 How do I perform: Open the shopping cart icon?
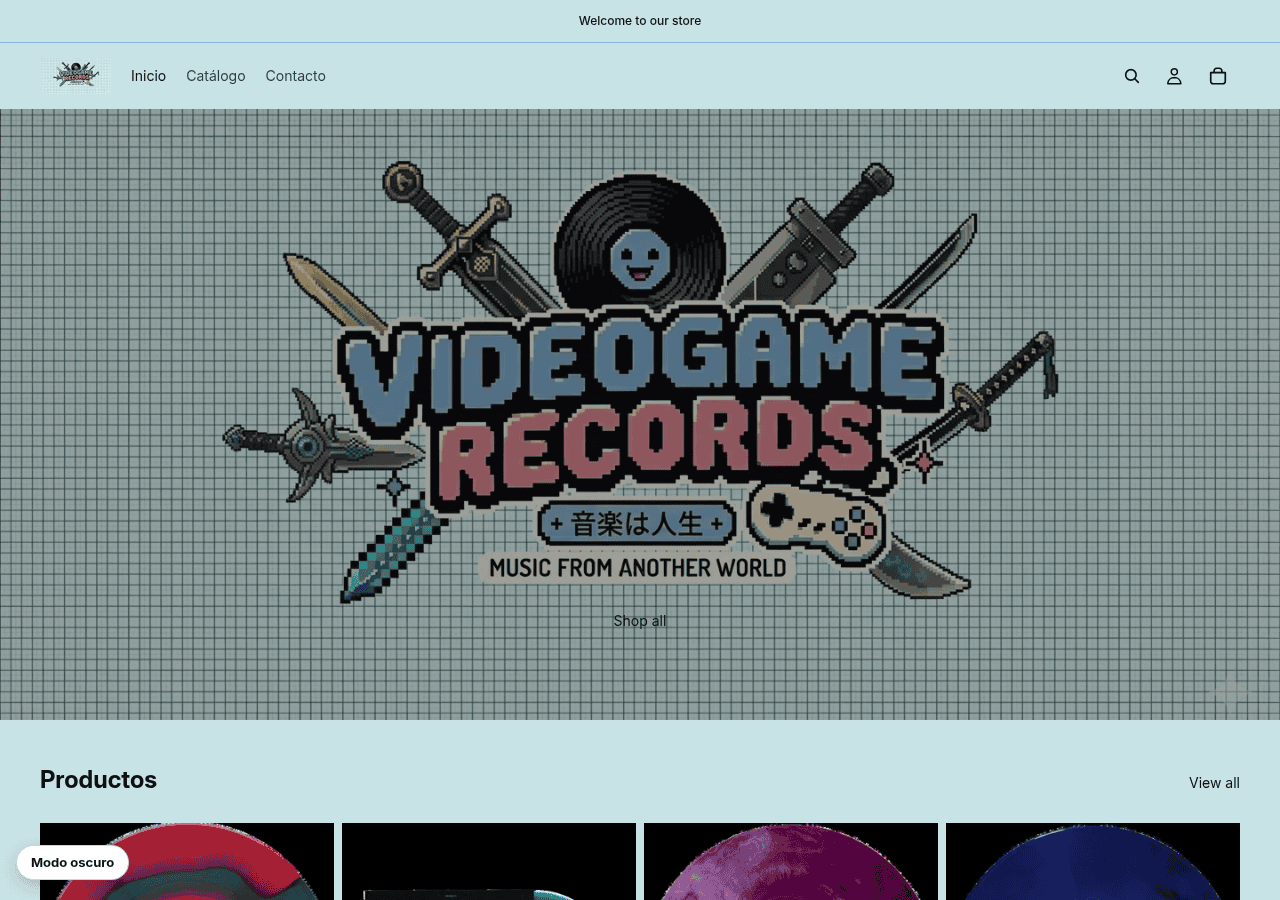pyautogui.click(x=1218, y=76)
